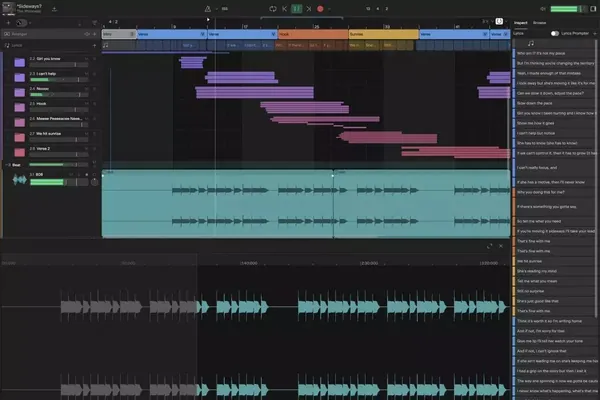This screenshot has height=400, width=600.
Task: Expand the audio editor to full size
Action: point(489,246)
